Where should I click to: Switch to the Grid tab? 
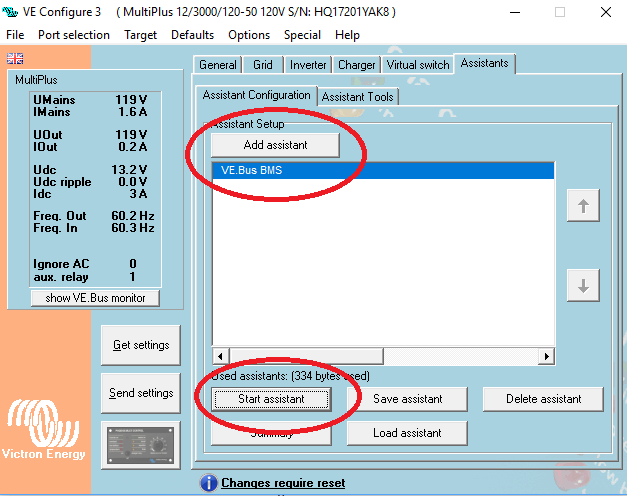263,65
